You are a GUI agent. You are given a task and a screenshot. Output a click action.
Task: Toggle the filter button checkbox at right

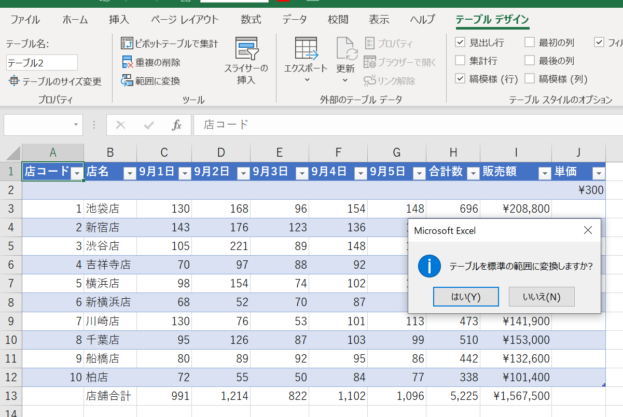coord(599,42)
